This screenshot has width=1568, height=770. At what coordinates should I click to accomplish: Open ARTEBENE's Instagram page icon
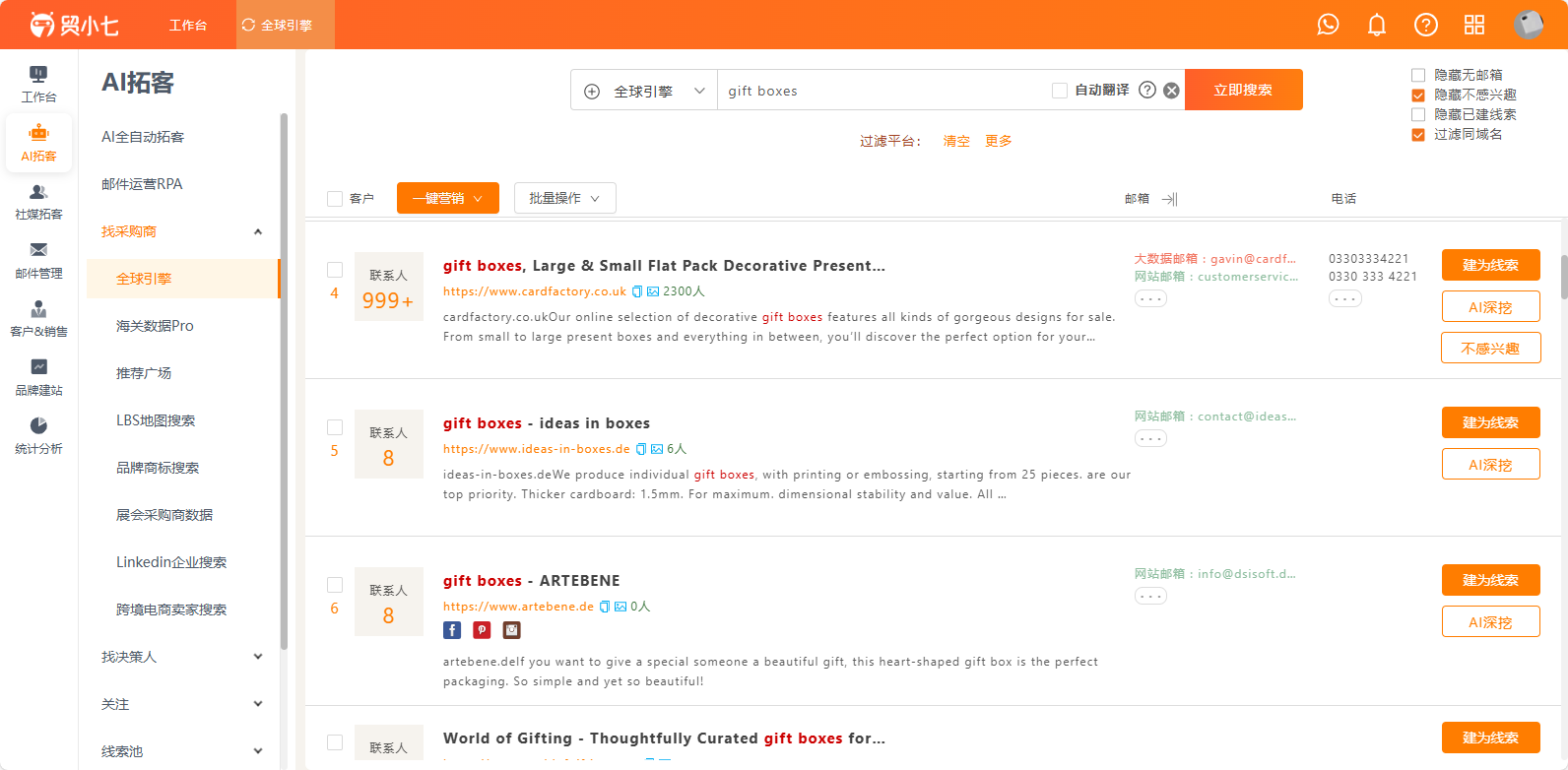(x=512, y=630)
